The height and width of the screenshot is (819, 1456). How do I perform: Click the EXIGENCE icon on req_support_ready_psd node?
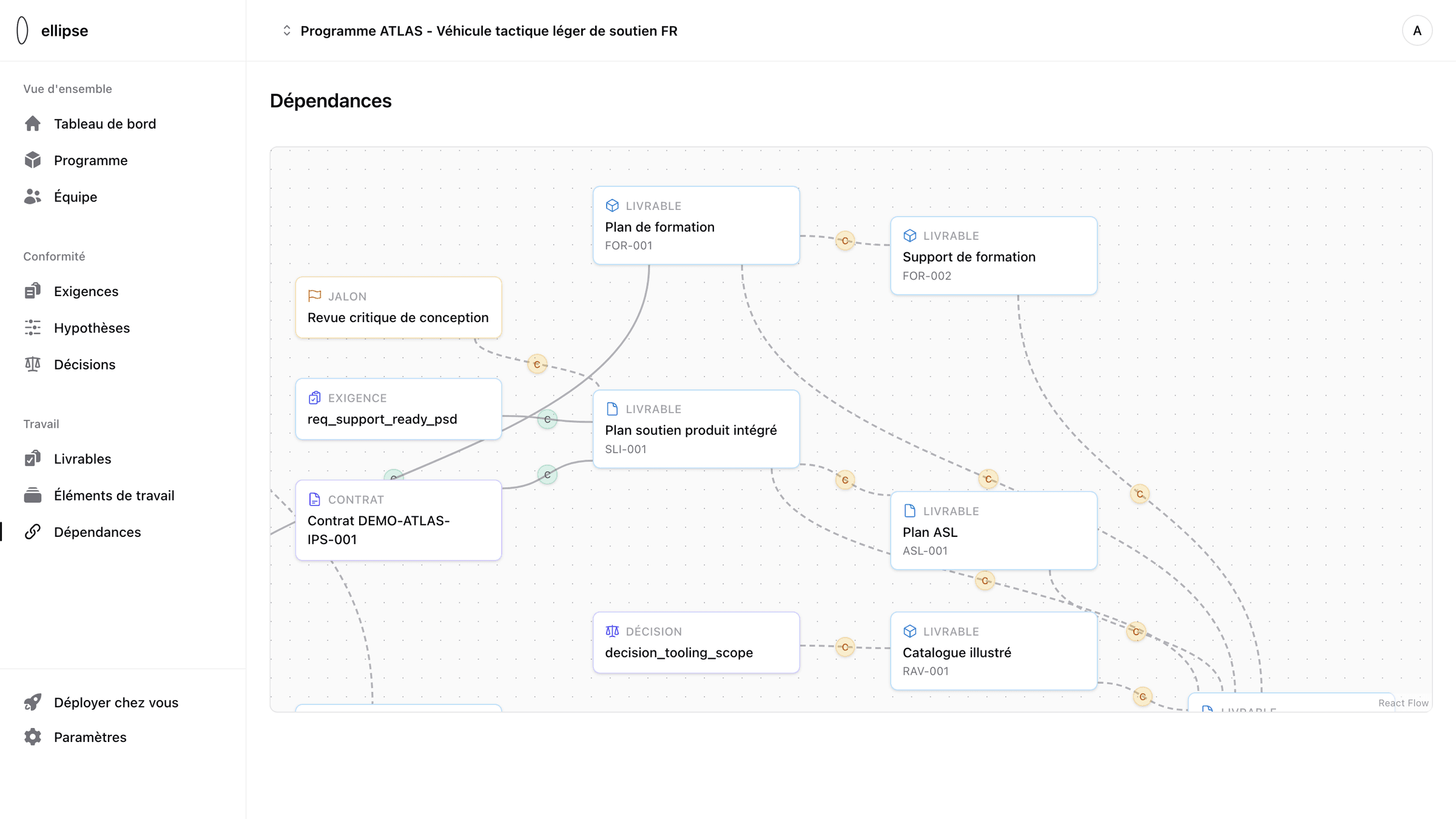pyautogui.click(x=314, y=398)
